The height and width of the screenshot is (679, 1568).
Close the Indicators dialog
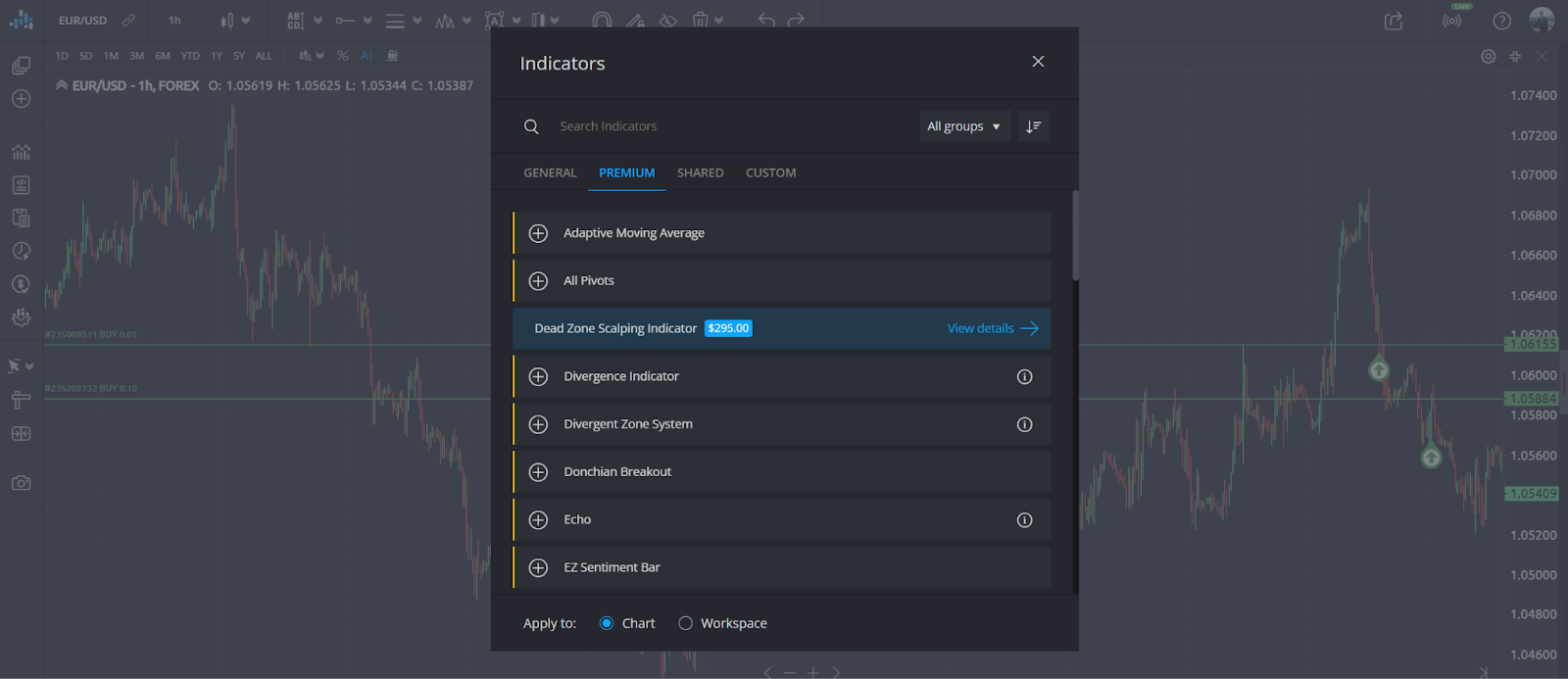click(x=1038, y=62)
